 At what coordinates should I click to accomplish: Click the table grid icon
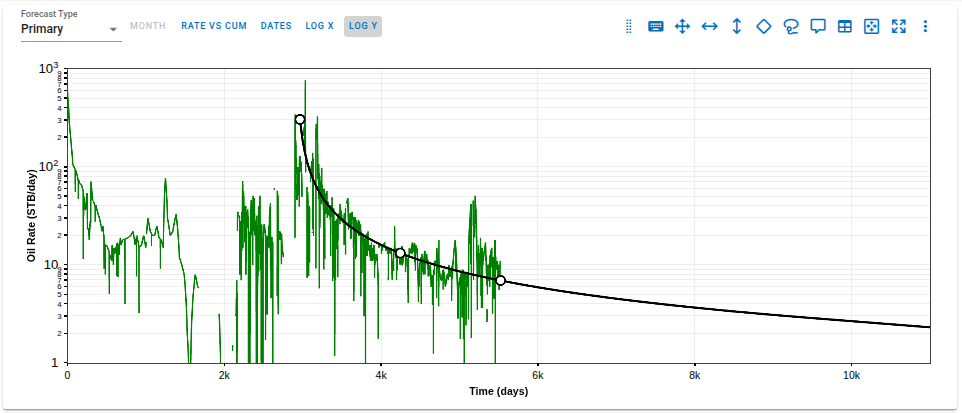pyautogui.click(x=845, y=27)
